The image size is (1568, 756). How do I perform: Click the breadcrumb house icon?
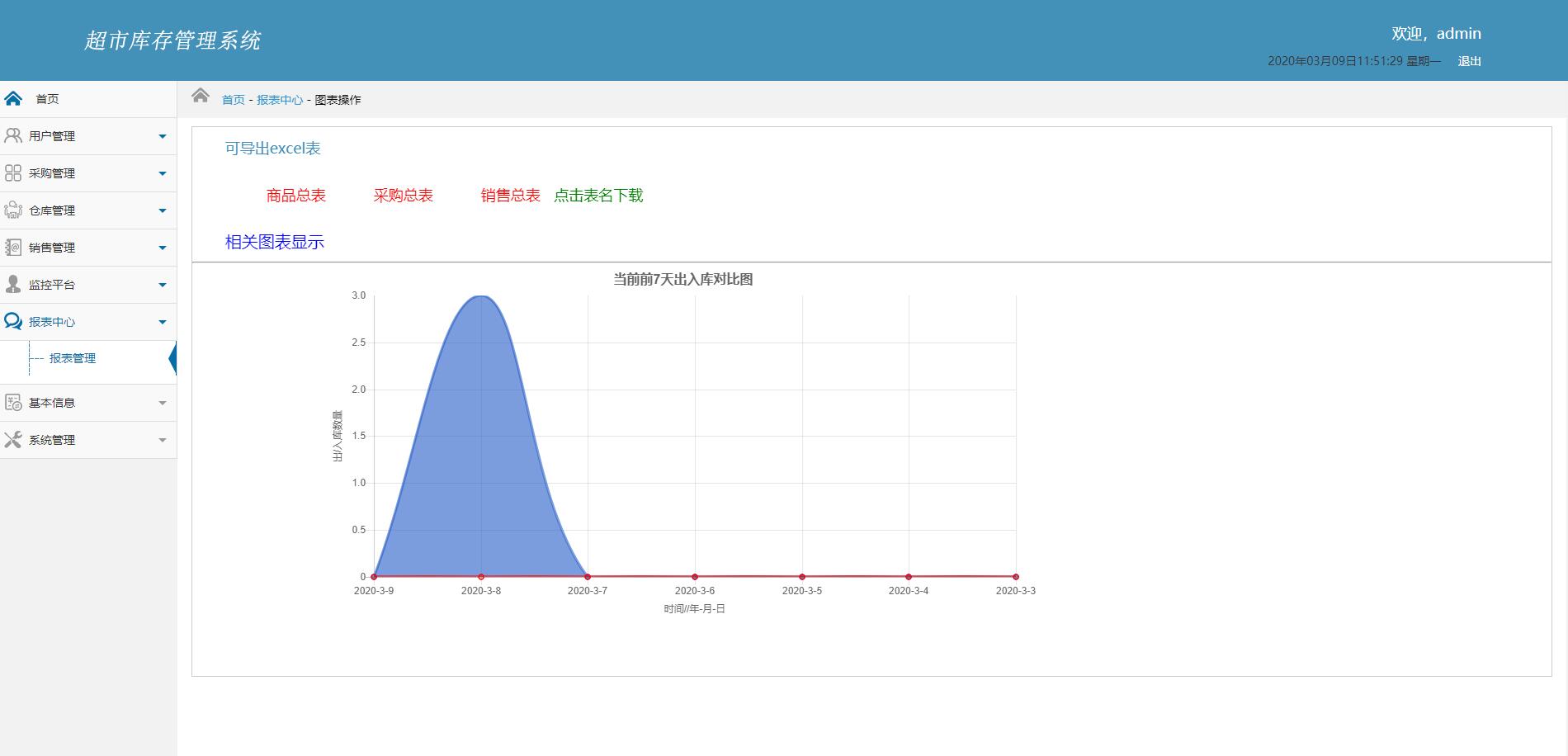coord(201,96)
